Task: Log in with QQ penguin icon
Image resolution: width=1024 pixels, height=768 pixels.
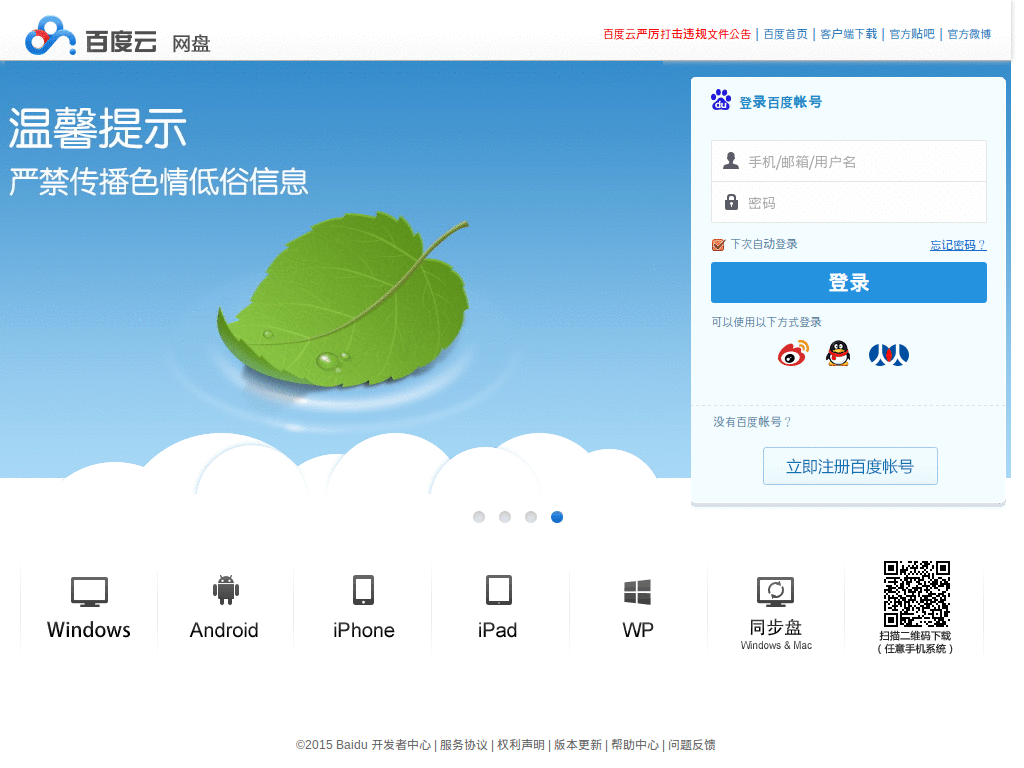Action: (x=838, y=353)
